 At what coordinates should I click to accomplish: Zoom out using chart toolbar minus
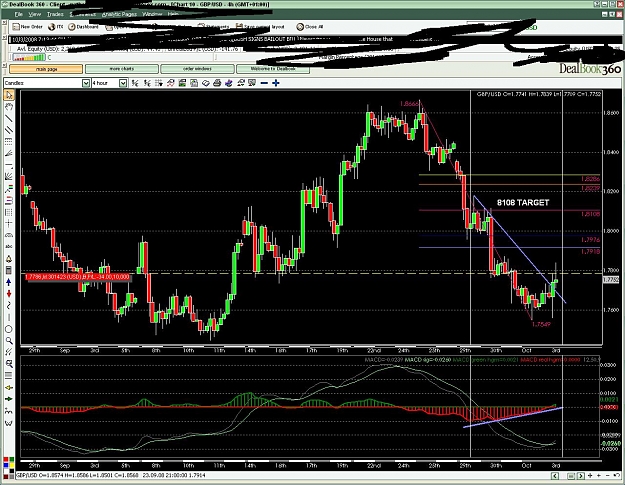coord(264,83)
